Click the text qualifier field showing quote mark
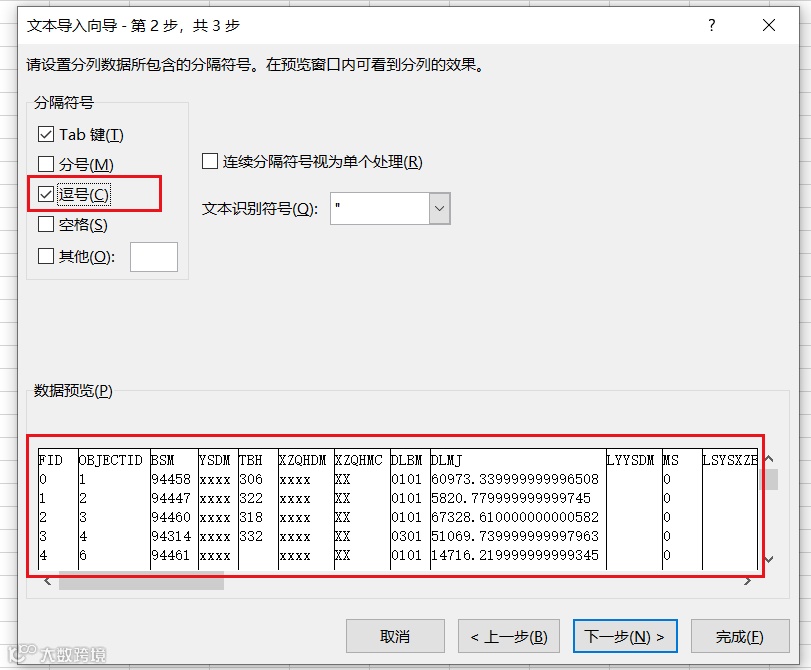The height and width of the screenshot is (670, 811). 380,209
